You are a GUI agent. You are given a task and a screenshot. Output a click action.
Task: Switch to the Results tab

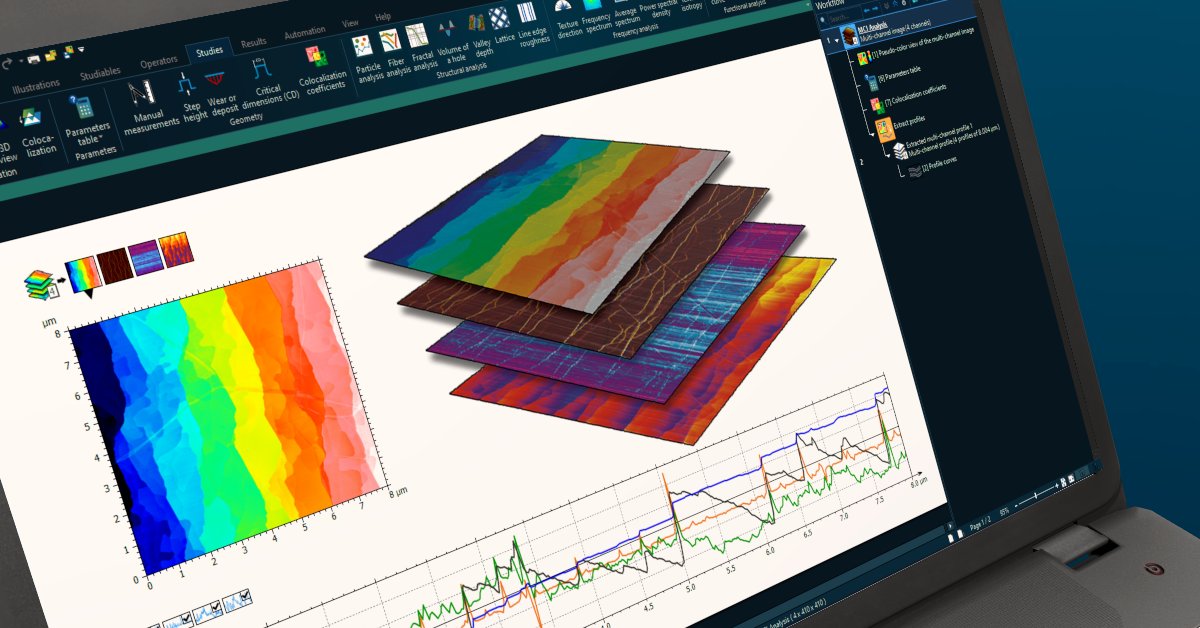pyautogui.click(x=254, y=41)
